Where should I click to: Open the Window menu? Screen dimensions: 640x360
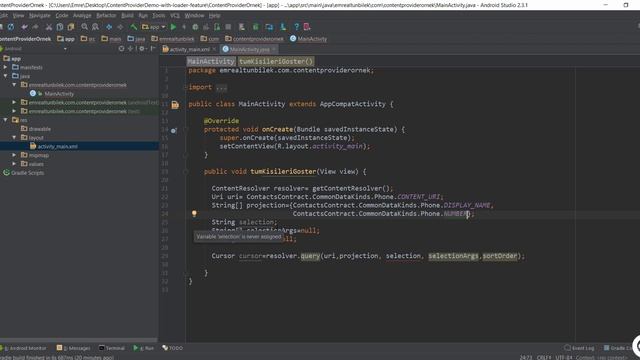194,16
